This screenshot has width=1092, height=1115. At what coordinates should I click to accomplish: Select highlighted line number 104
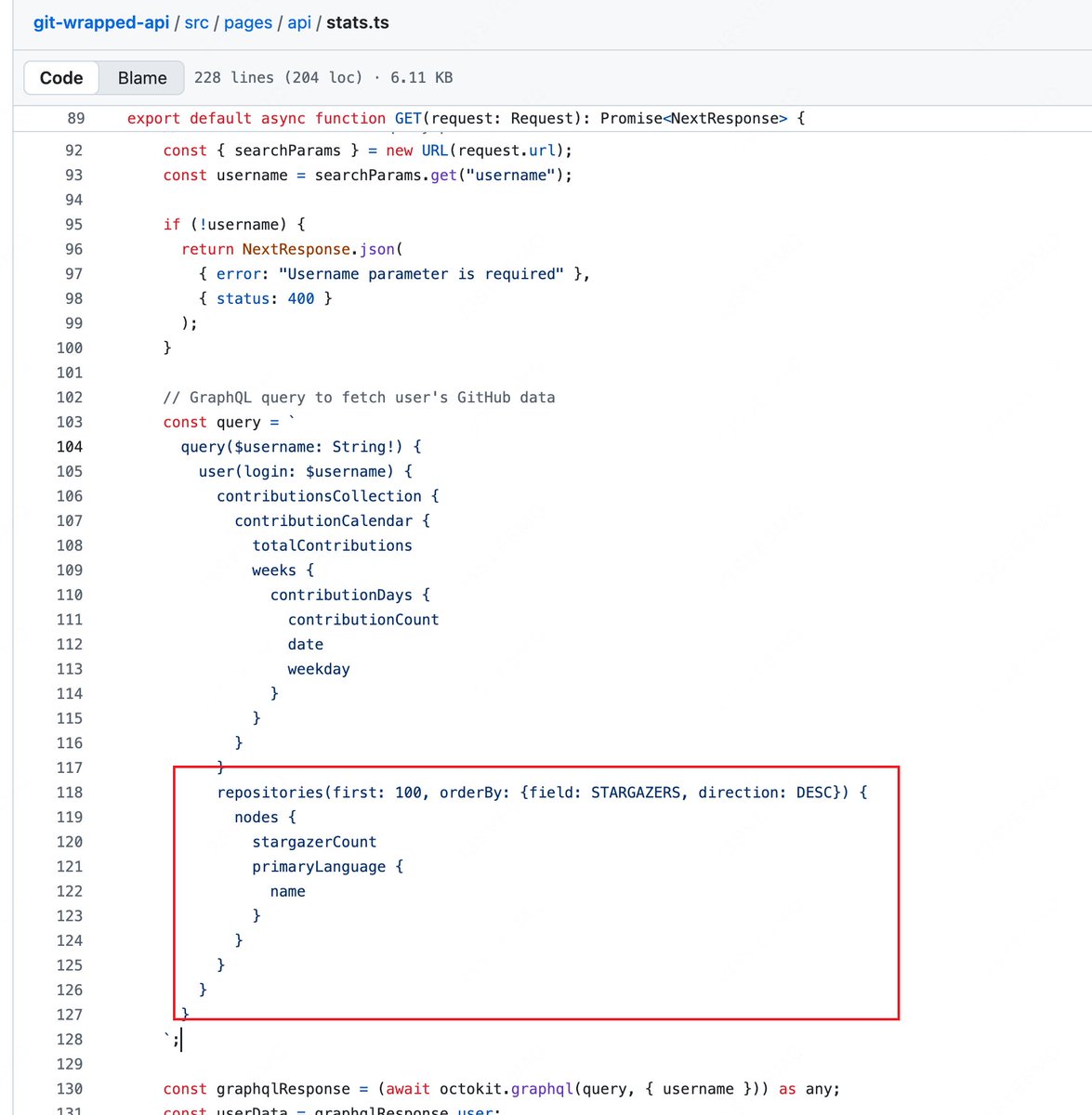click(70, 446)
